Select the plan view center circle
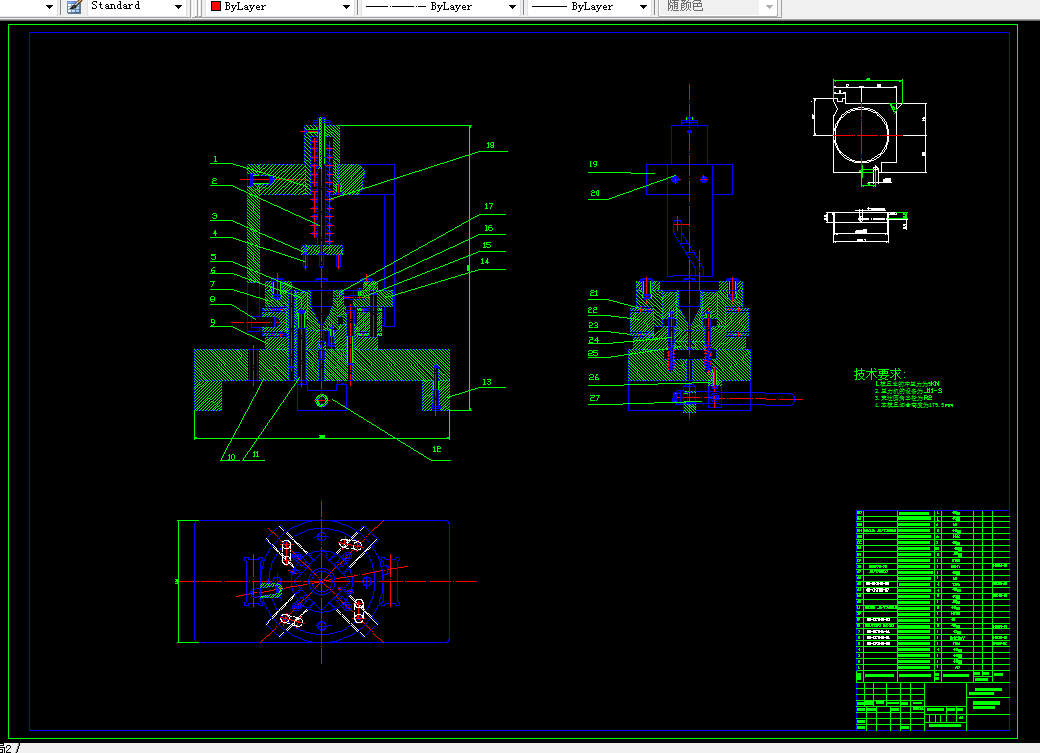The width and height of the screenshot is (1040, 753). click(320, 579)
